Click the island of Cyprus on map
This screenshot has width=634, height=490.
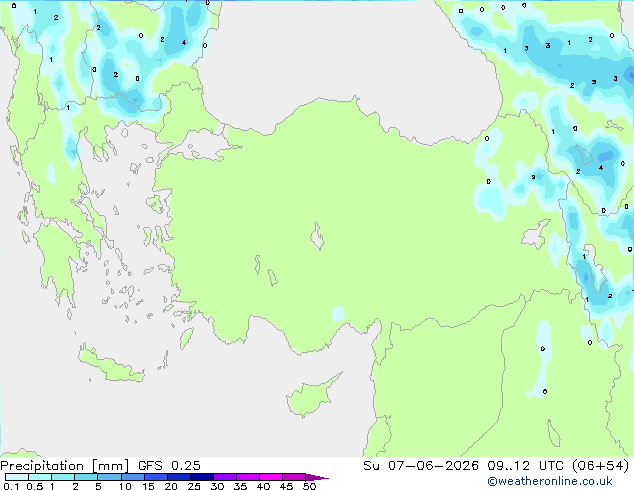pyautogui.click(x=311, y=396)
